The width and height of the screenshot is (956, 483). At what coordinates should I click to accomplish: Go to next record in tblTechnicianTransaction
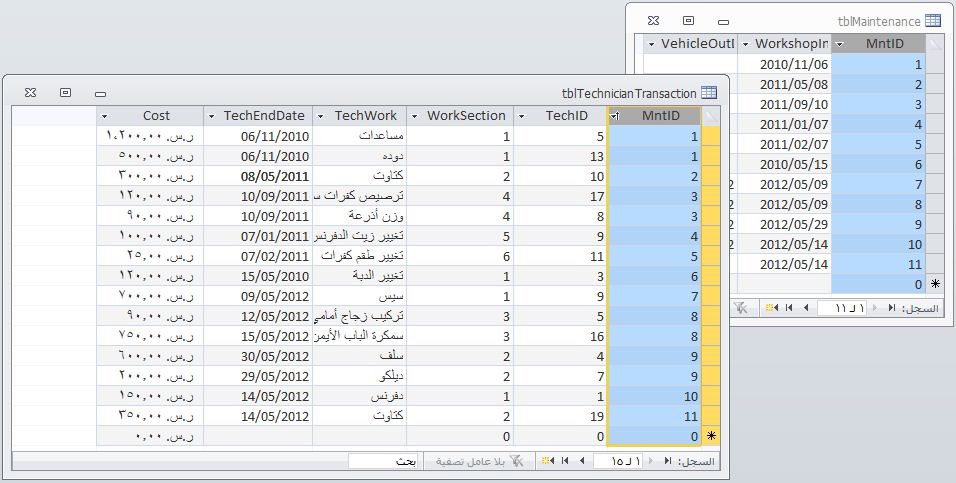581,461
